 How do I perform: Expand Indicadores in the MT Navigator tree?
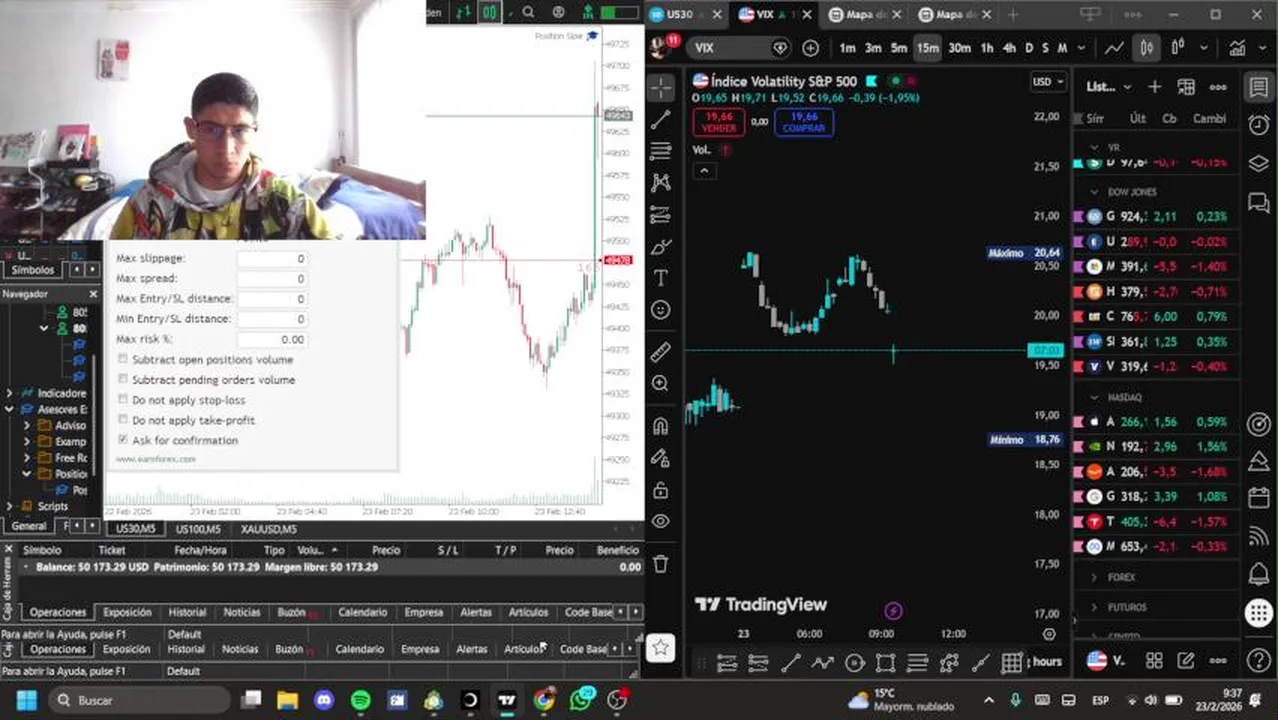tap(10, 393)
